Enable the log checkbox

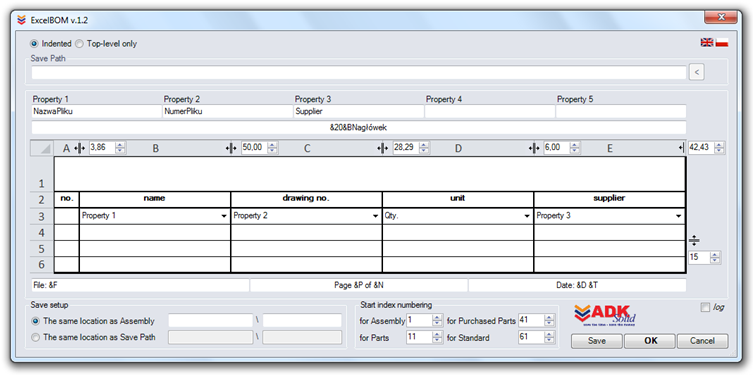click(705, 307)
